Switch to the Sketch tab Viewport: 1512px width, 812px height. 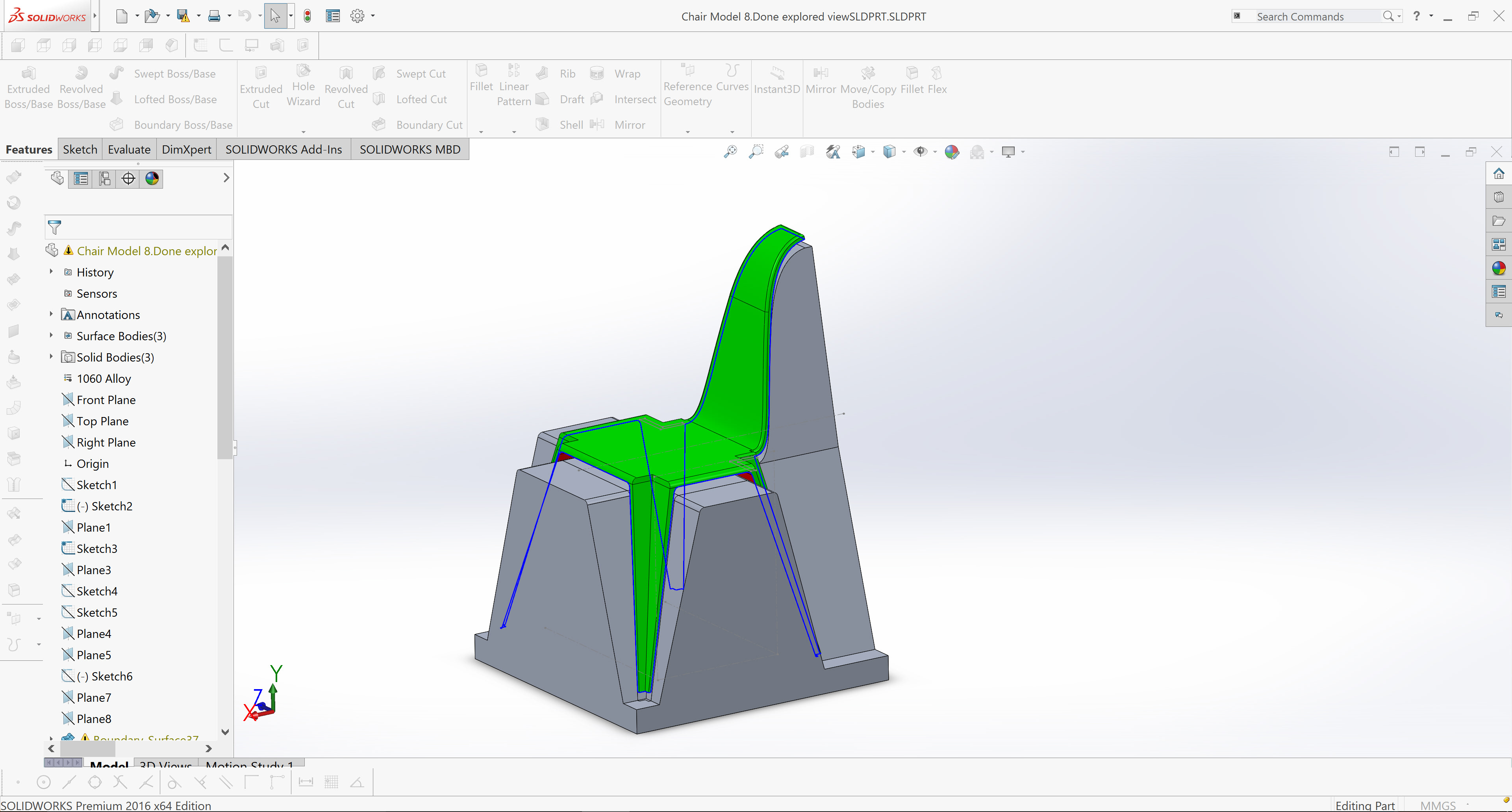[80, 149]
